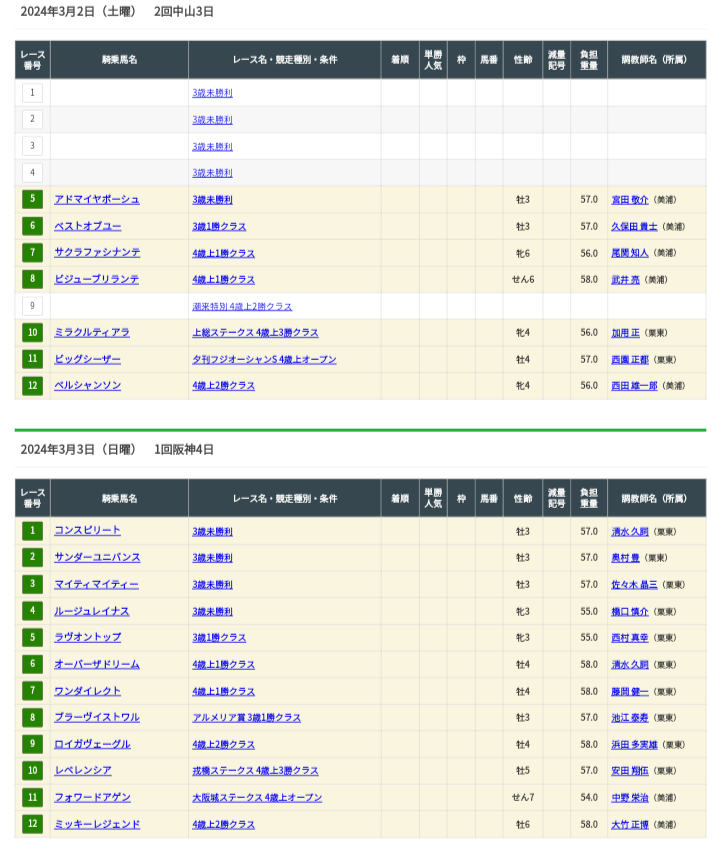720x847 pixels.
Task: Open horse ルージュレイナス link
Action: [x=92, y=611]
